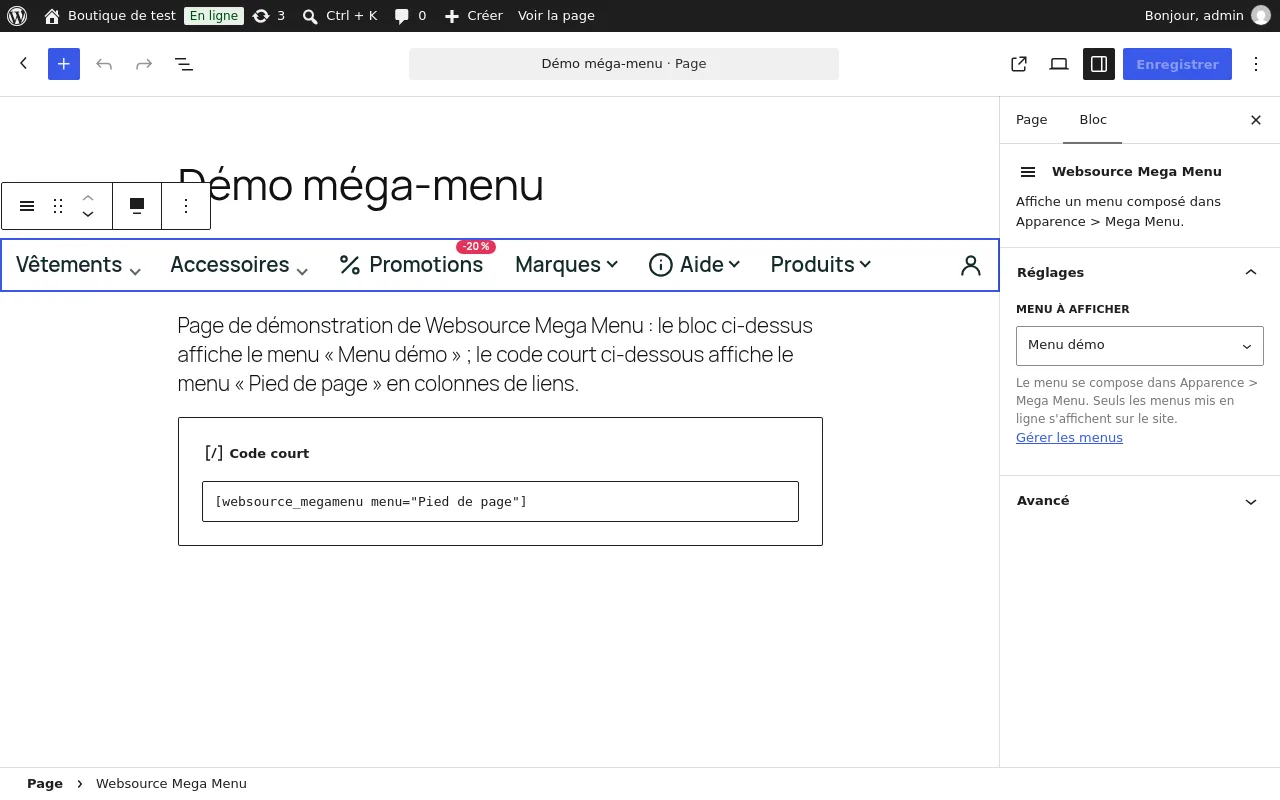The image size is (1280, 800).
Task: Expand the Produits menu item
Action: [x=865, y=264]
